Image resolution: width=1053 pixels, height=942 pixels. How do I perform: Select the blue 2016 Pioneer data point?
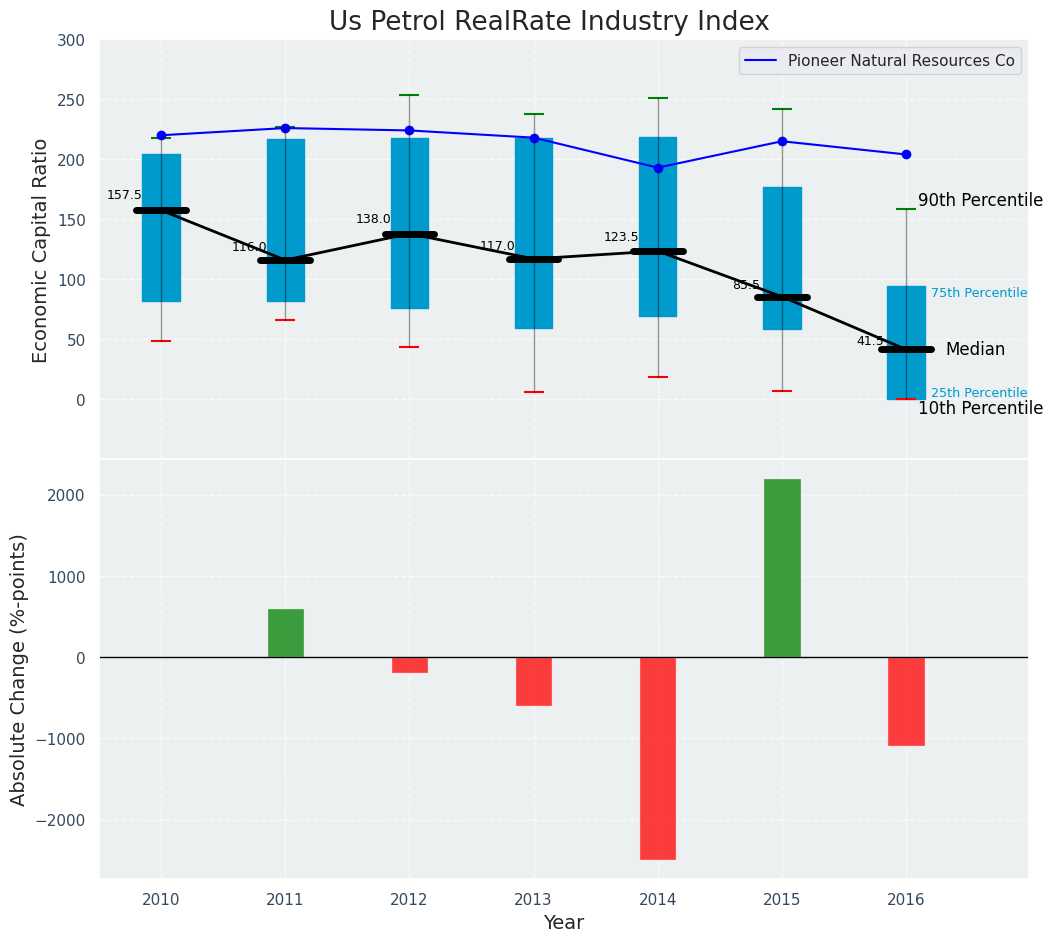906,154
